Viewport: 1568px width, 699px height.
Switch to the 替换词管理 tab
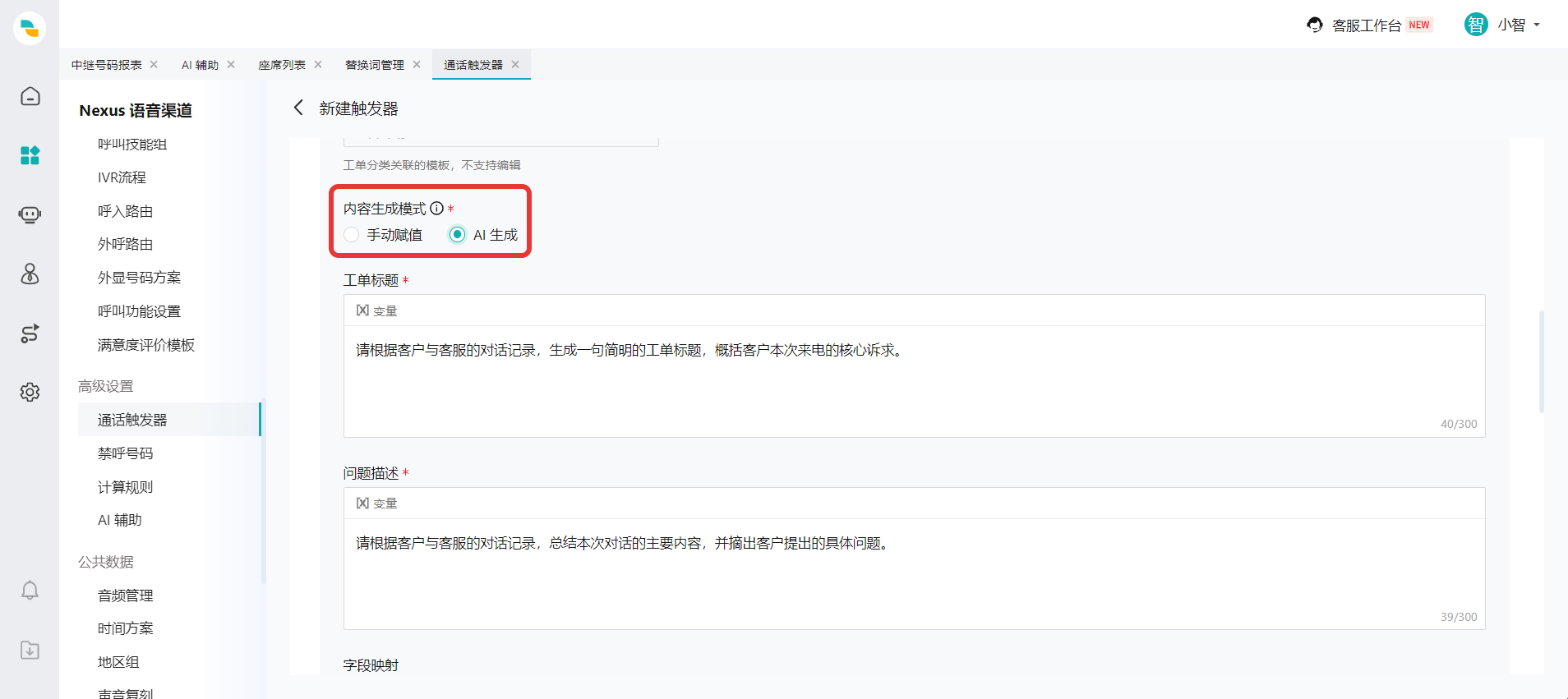(x=375, y=64)
